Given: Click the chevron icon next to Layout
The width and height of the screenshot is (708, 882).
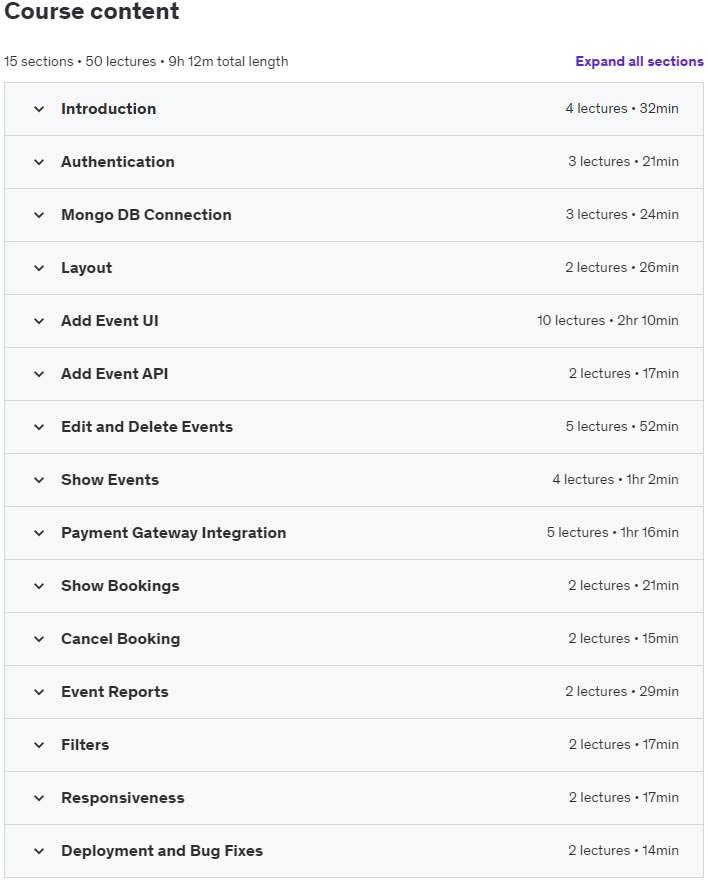Looking at the screenshot, I should click(39, 268).
